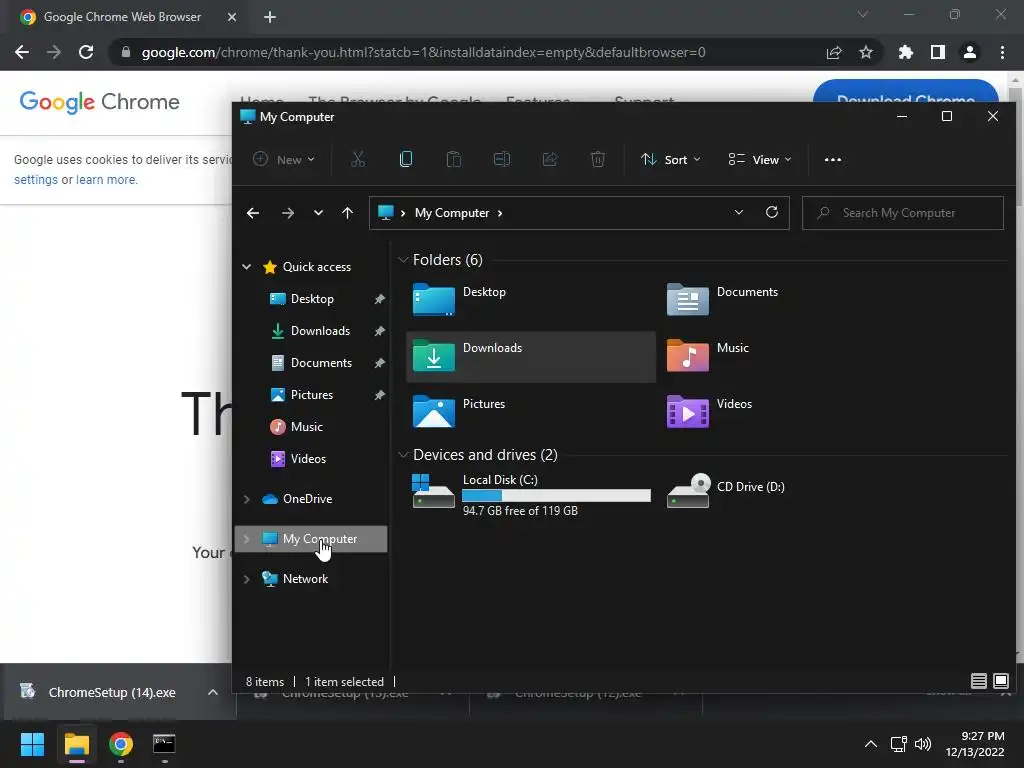Click the Share icon in File Explorer toolbar
The image size is (1024, 768).
pos(550,159)
